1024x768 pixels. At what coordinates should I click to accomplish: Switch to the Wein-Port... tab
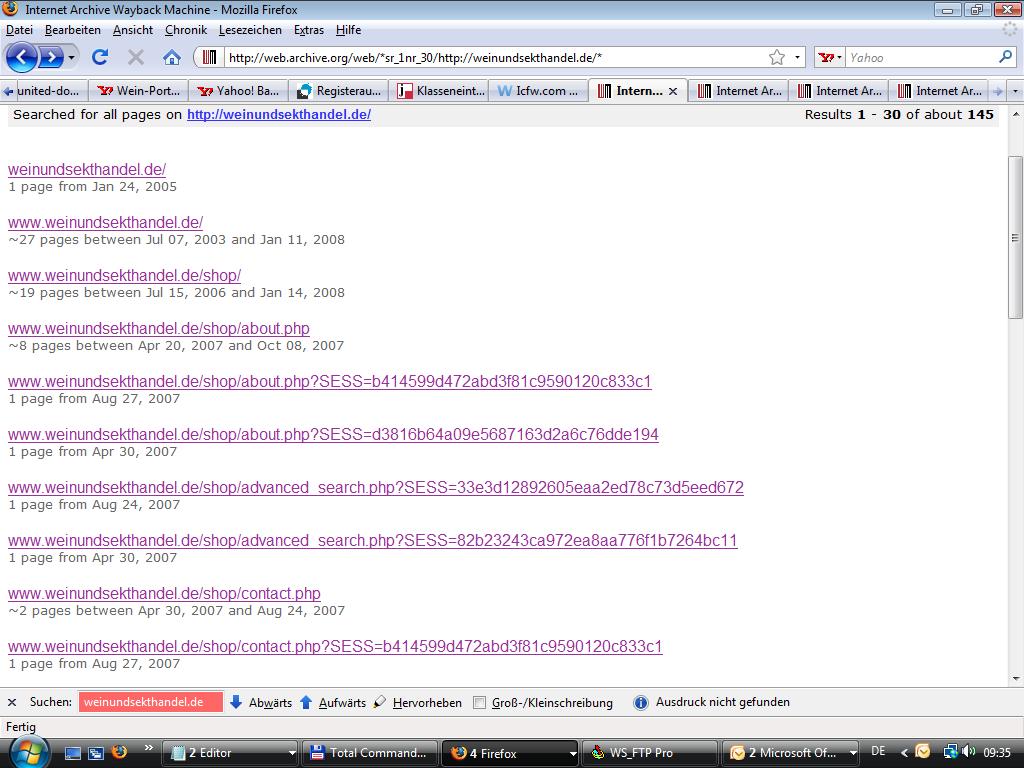(x=139, y=91)
